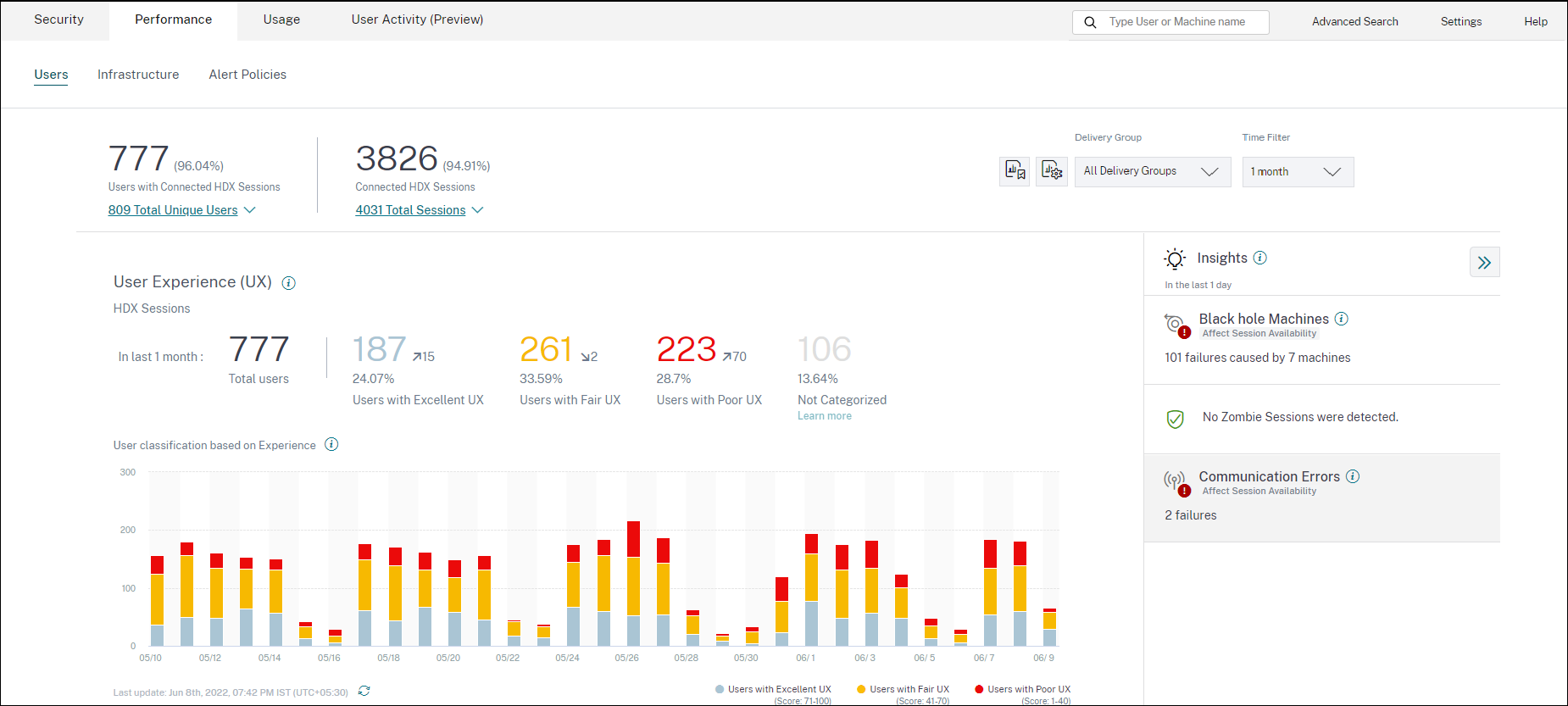Screen dimensions: 1568x706
Task: Click info icon next to User Experience (UX)
Action: tap(288, 283)
